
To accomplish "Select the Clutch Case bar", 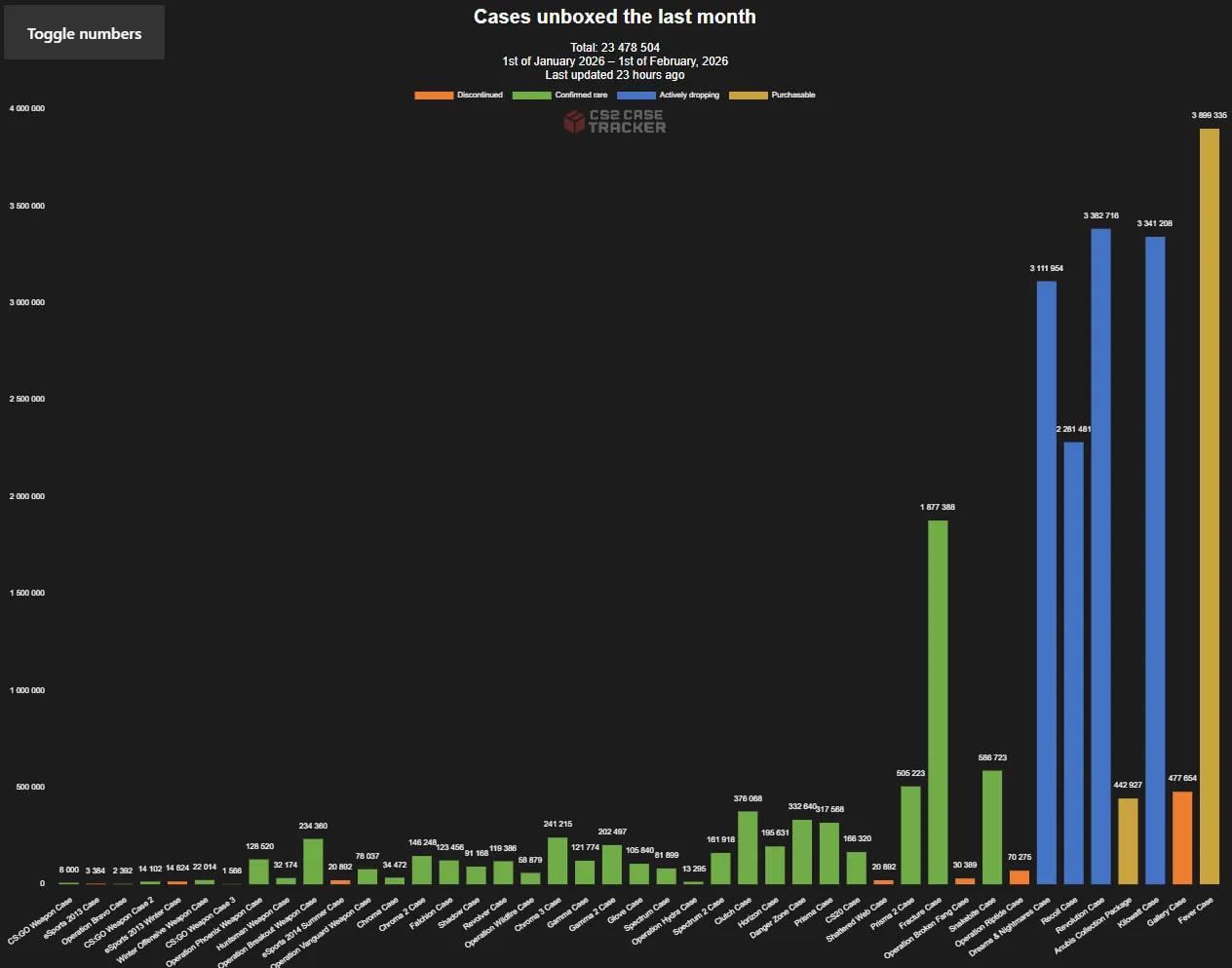I will 748,847.
